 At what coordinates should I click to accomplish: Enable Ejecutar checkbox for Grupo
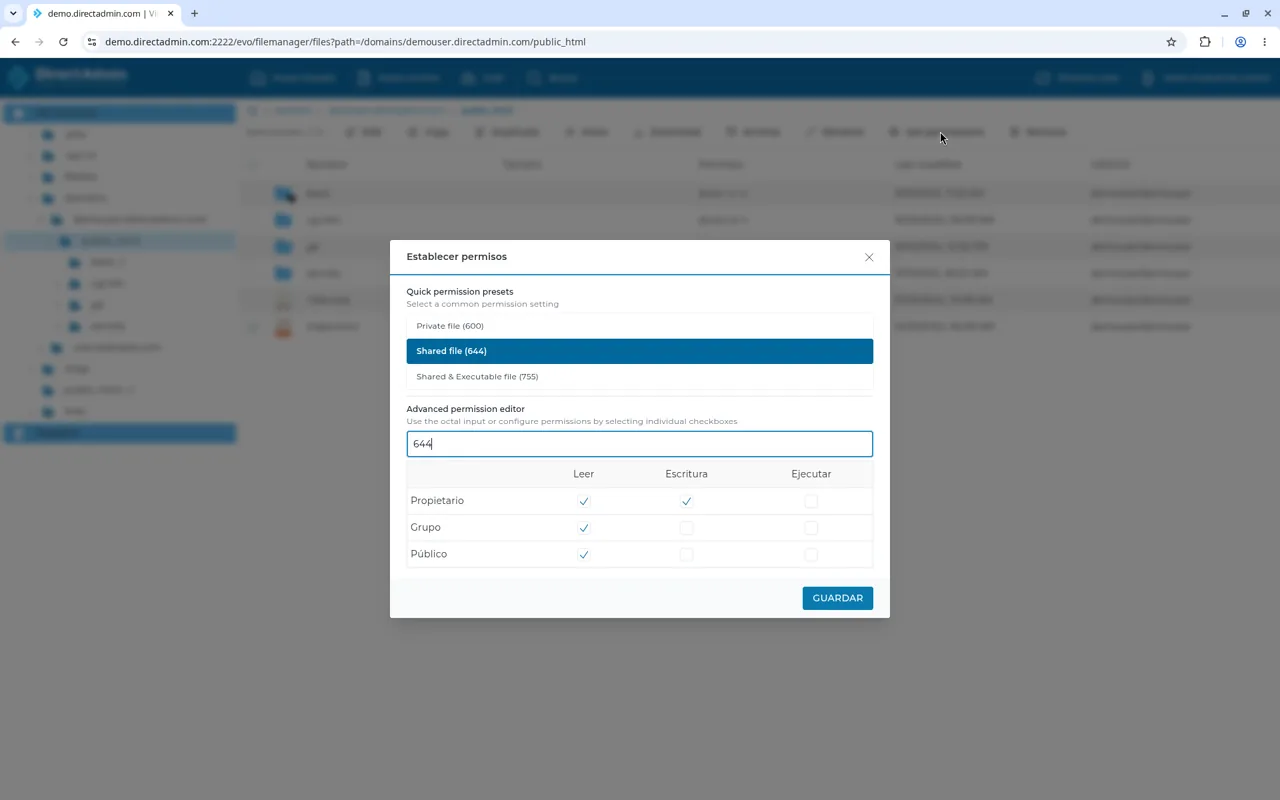click(811, 528)
